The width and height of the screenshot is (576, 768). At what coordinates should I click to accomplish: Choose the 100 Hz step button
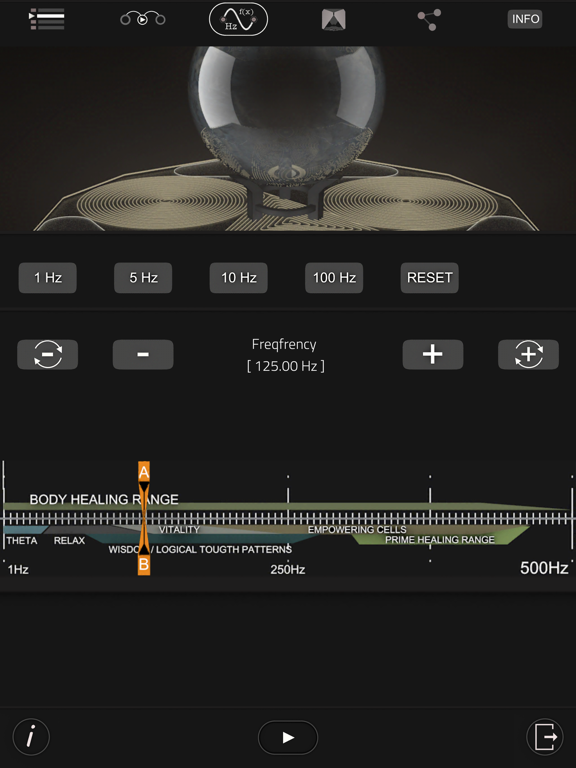[x=334, y=278]
